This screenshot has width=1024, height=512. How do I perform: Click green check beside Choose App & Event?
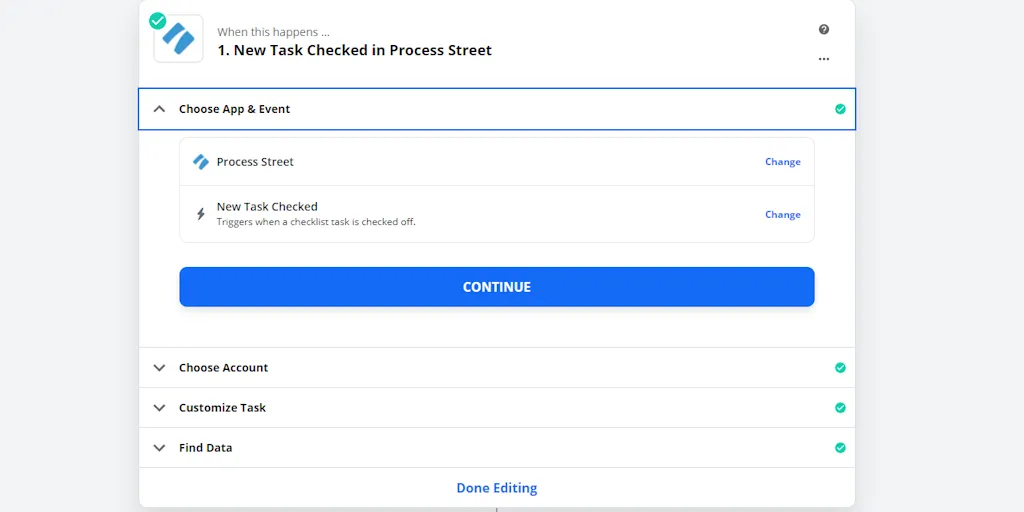840,109
